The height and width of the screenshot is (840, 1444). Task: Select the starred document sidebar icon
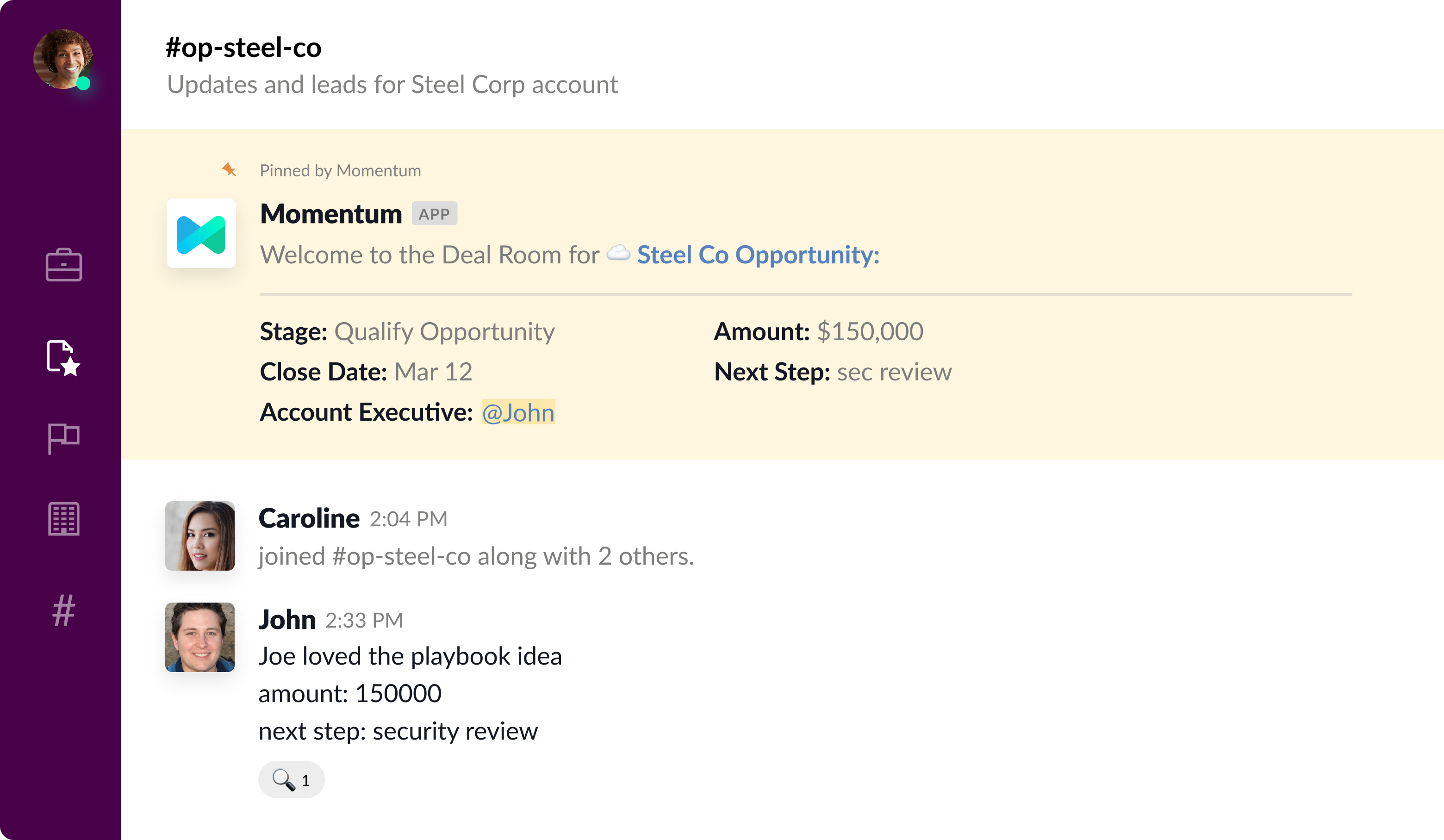[63, 358]
